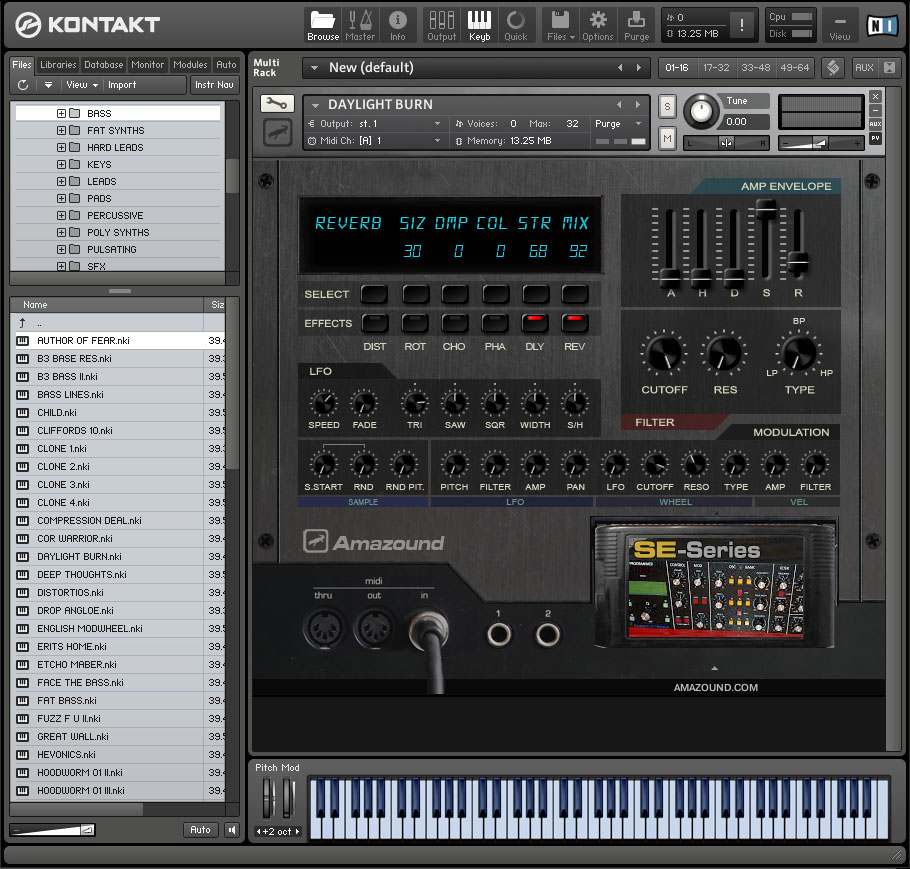
Task: Click the Import button
Action: click(x=122, y=85)
